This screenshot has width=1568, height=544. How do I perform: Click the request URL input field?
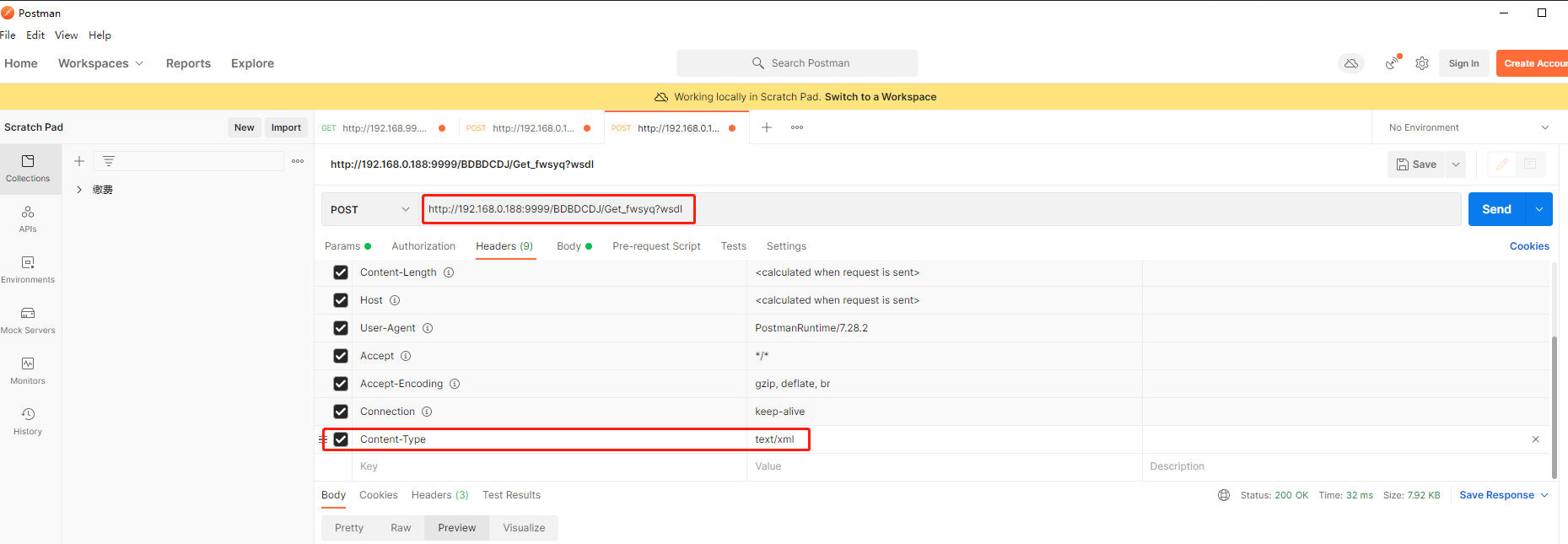click(941, 209)
